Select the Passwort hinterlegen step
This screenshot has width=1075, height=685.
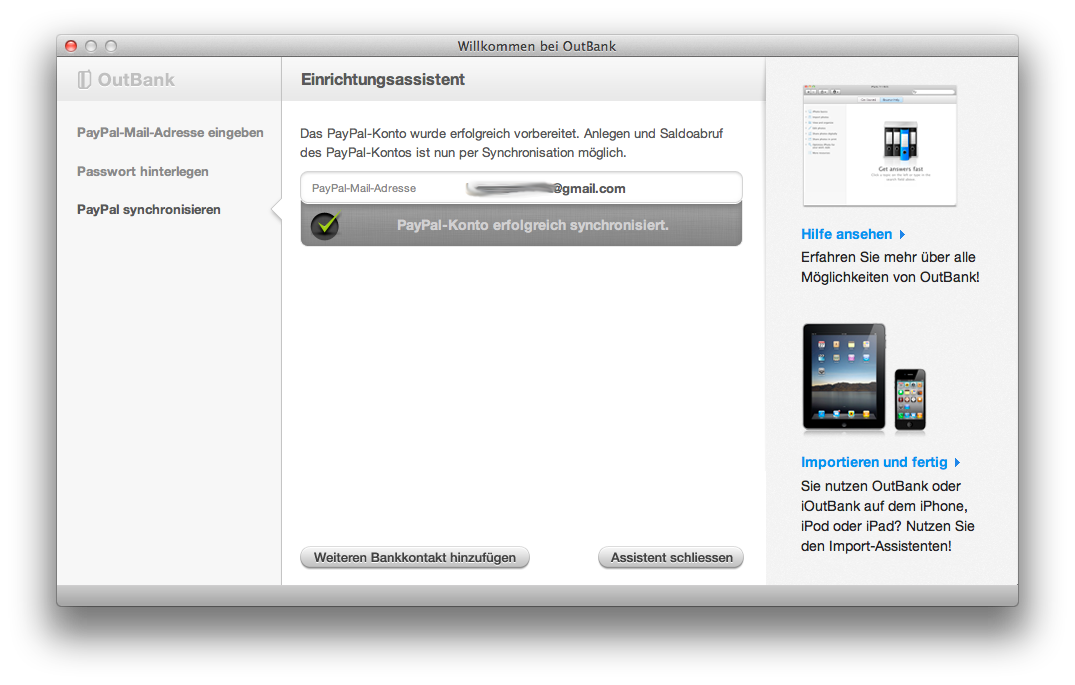pos(143,171)
